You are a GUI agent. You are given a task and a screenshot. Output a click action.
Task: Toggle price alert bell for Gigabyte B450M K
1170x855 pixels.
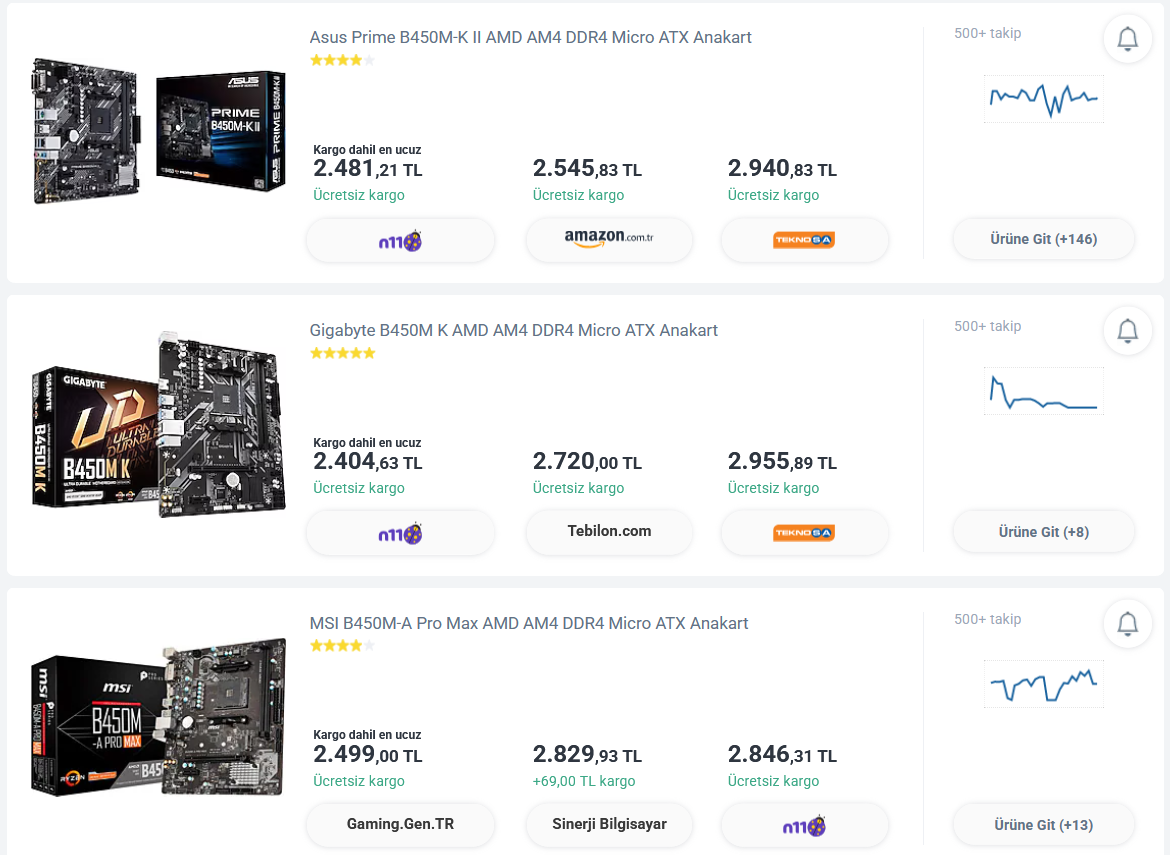(1127, 331)
